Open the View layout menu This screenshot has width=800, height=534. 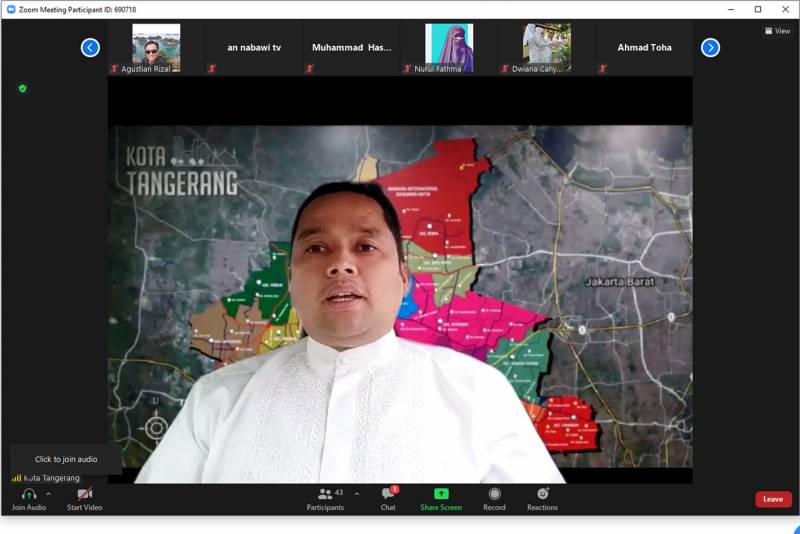click(776, 31)
